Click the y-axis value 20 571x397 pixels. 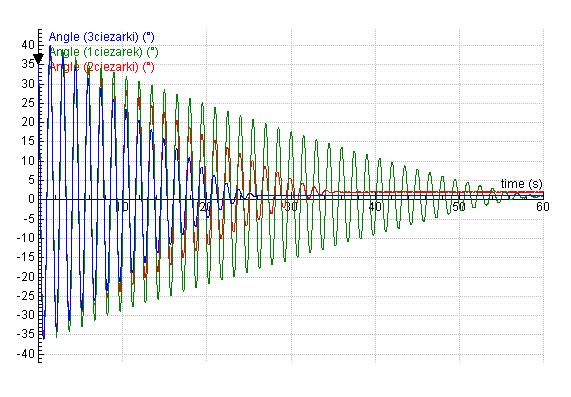[x=28, y=122]
